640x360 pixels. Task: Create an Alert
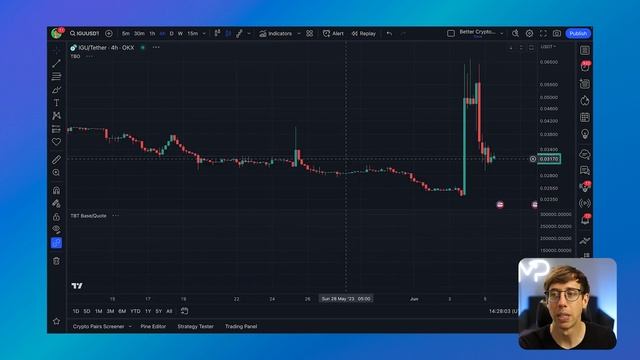pos(333,33)
